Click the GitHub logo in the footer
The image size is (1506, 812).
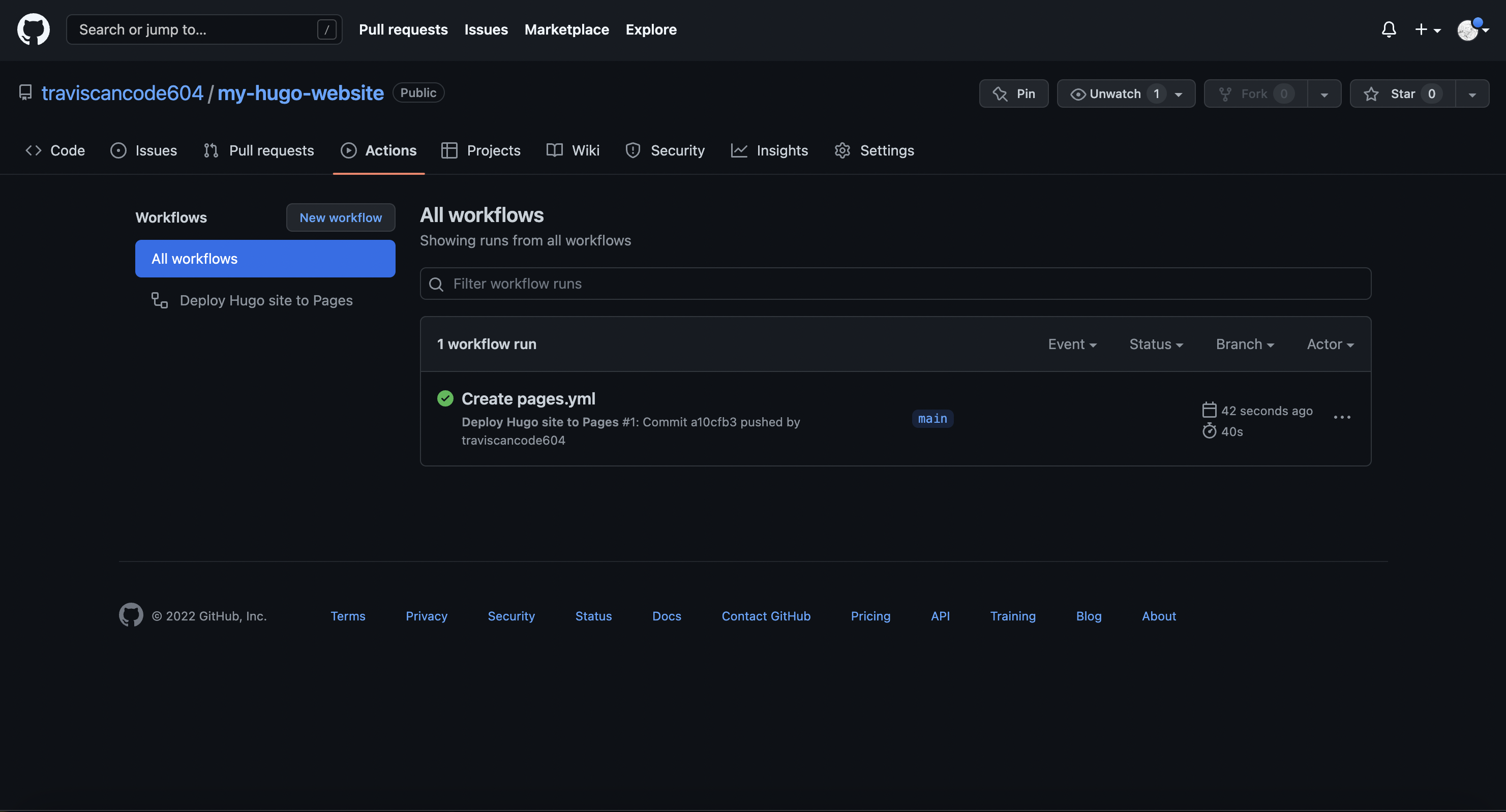(131, 615)
